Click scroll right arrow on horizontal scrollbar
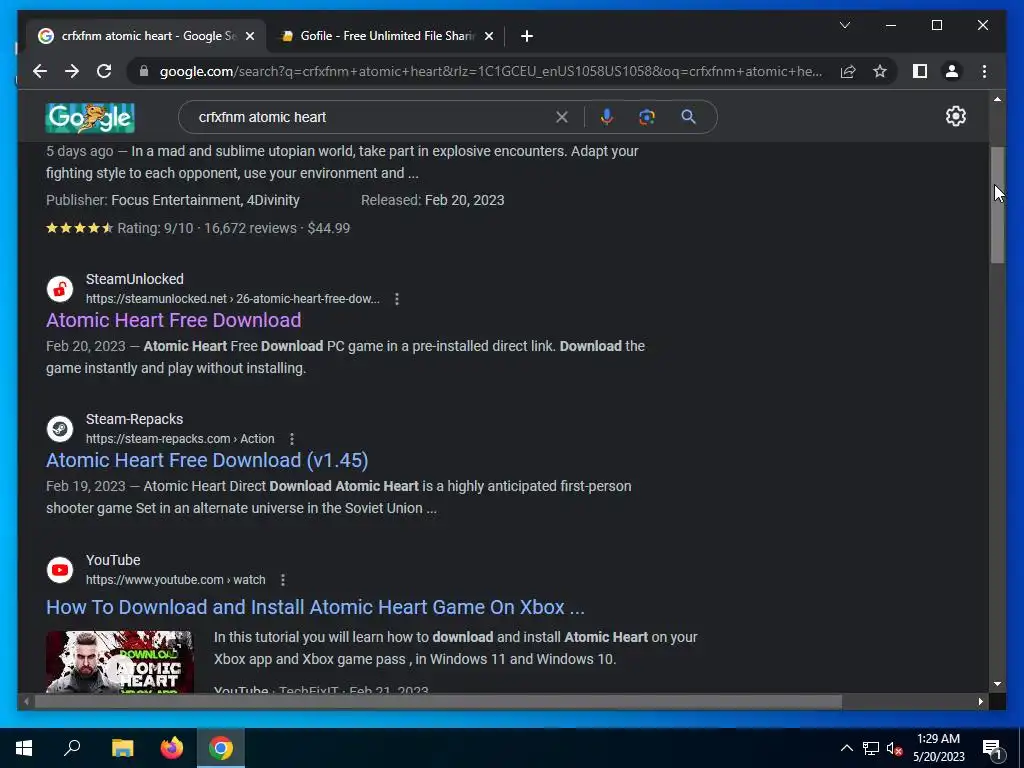This screenshot has width=1024, height=768. [981, 702]
